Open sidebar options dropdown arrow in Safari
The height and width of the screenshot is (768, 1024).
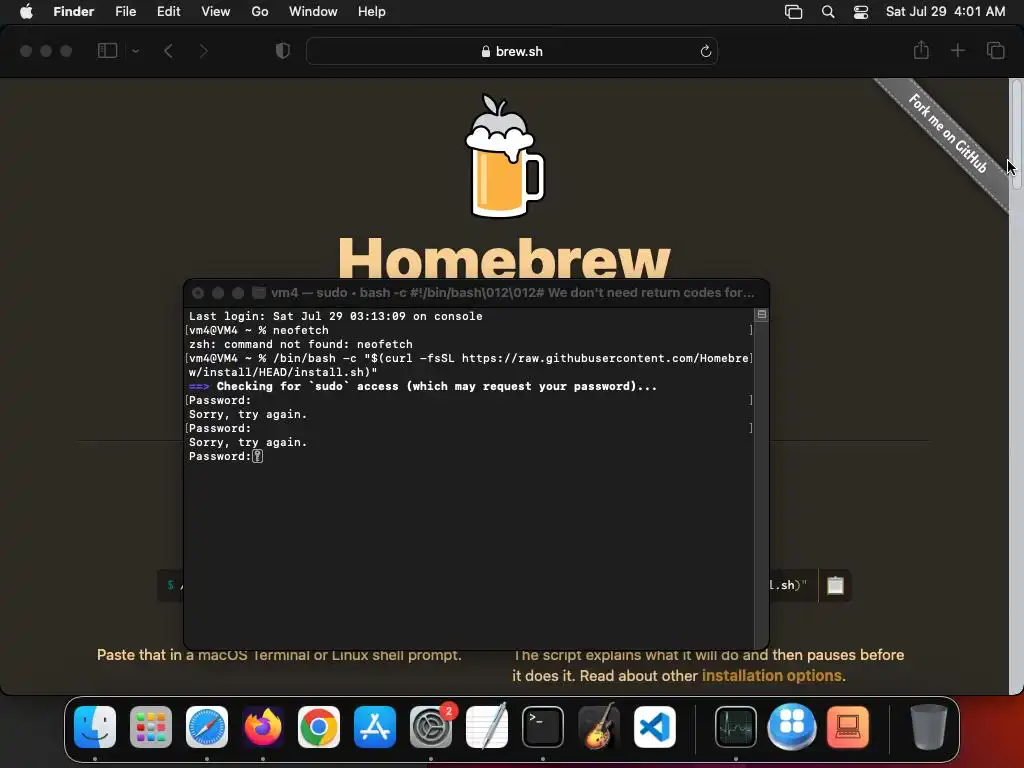pyautogui.click(x=135, y=50)
